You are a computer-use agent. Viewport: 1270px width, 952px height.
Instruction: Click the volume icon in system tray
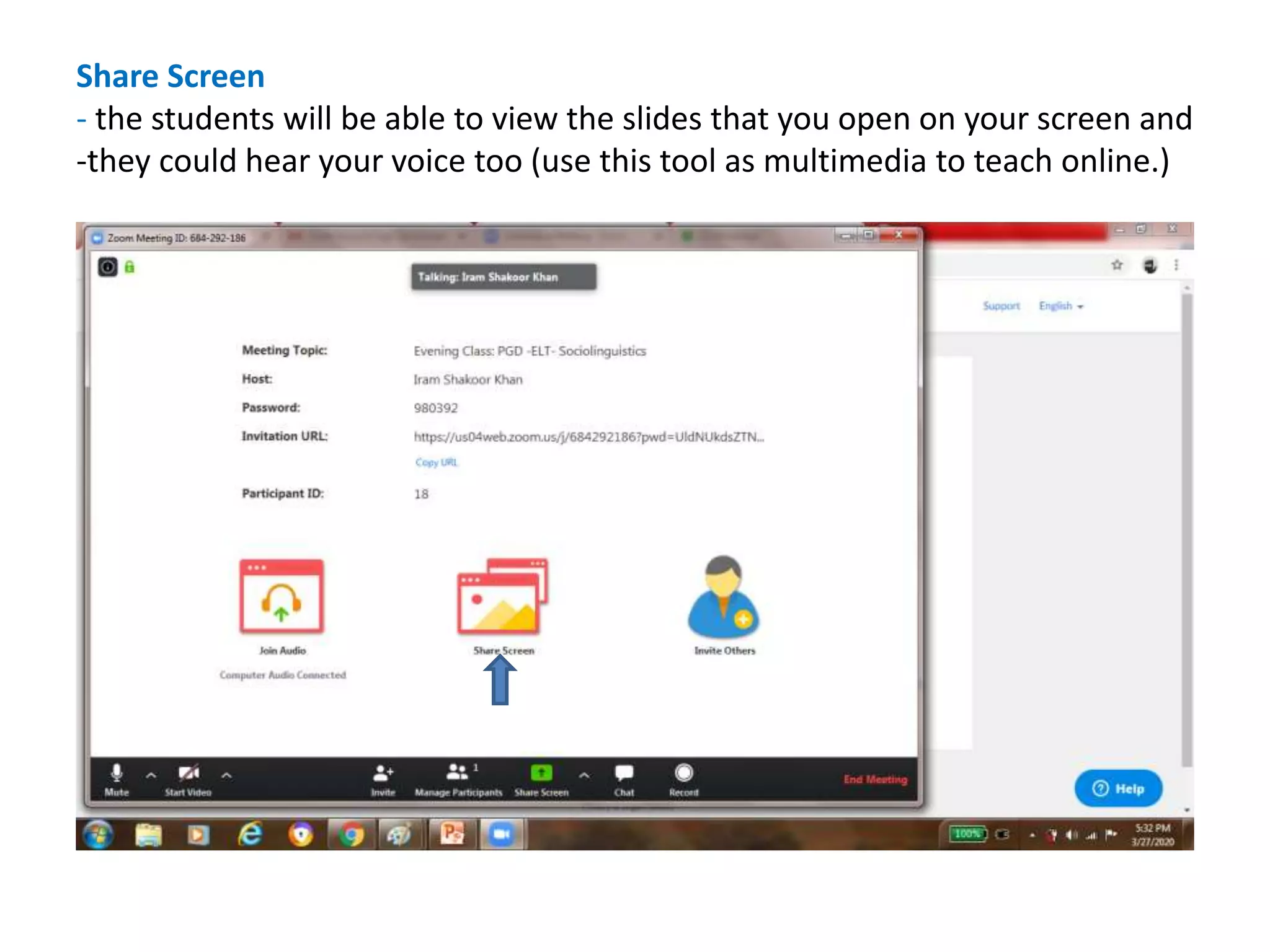[1071, 835]
